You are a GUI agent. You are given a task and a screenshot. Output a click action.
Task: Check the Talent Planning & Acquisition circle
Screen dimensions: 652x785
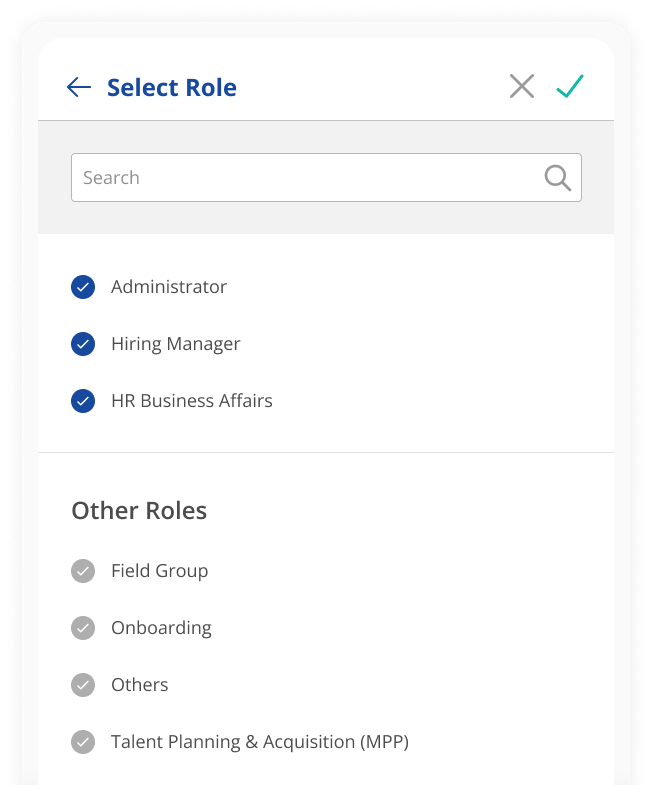pyautogui.click(x=83, y=742)
